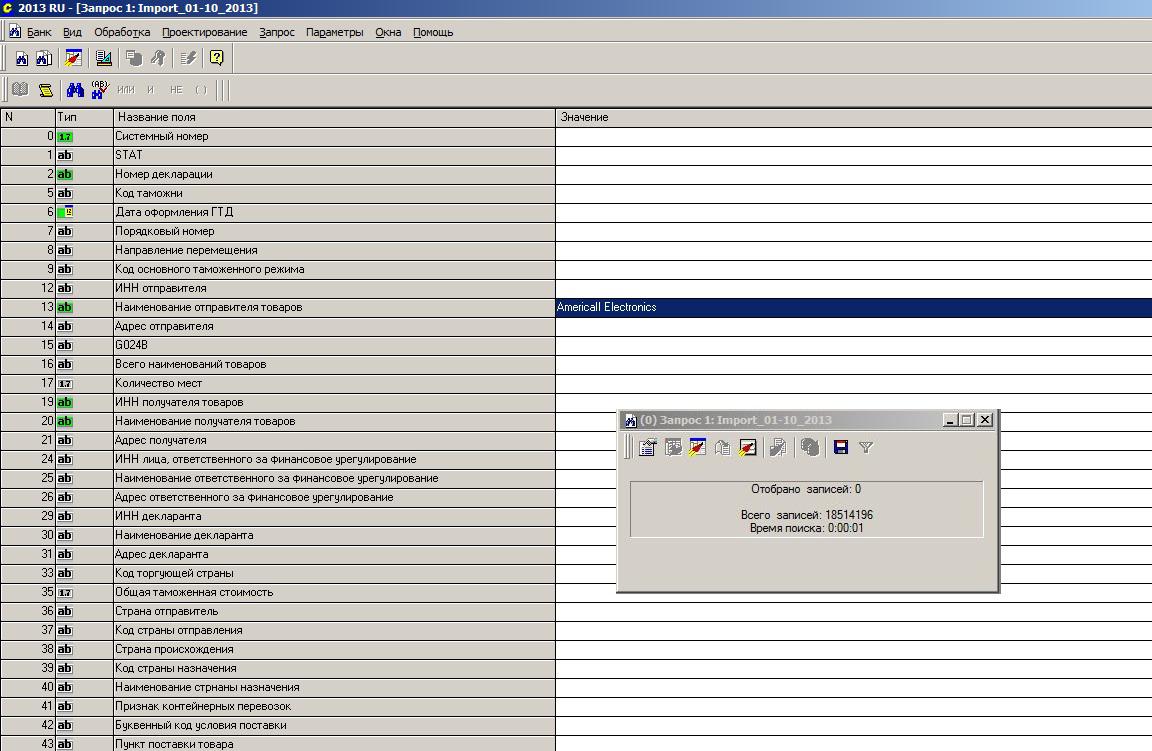Click the Название поля column header
Screen dimensions: 1152x751
pos(334,117)
